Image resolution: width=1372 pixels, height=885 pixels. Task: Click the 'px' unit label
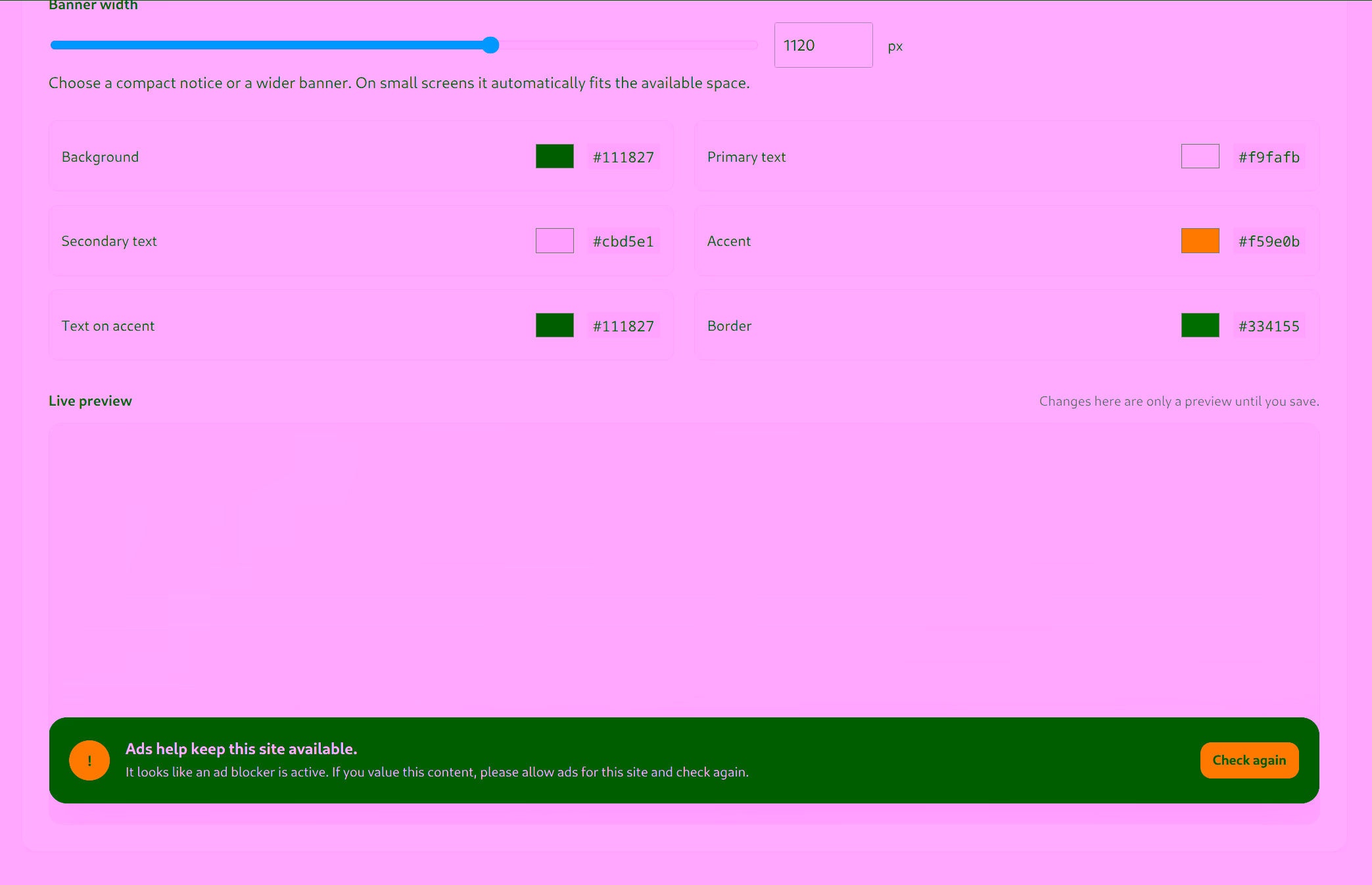[895, 47]
